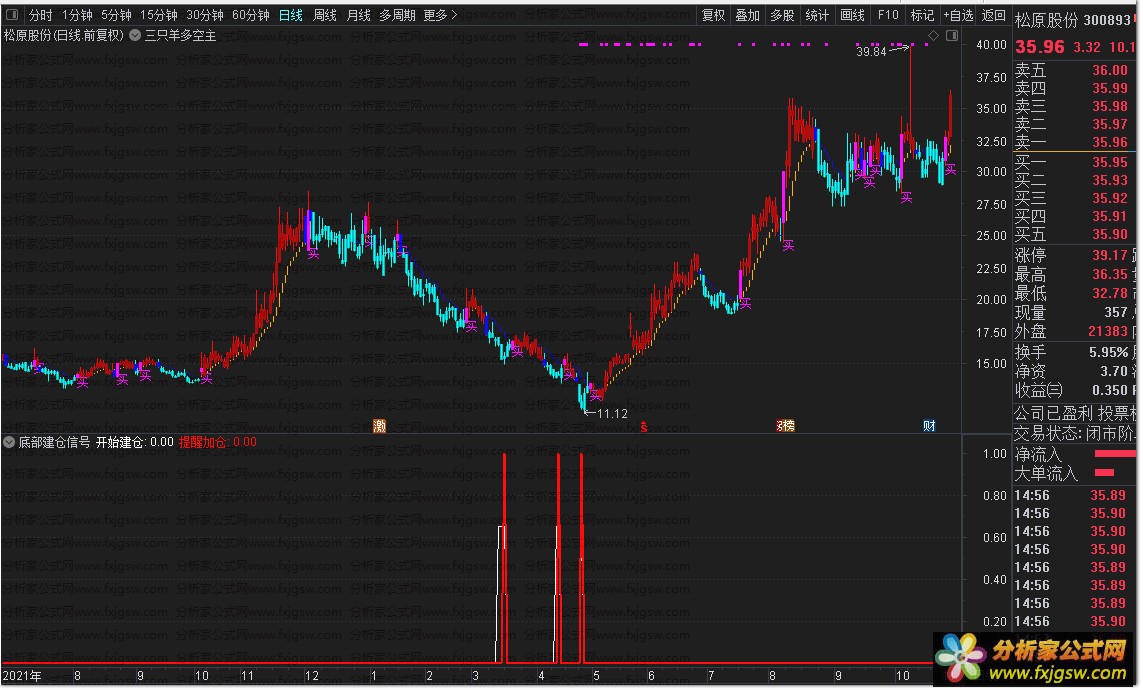Open main indicator dropdown next to 三只羊多空主
This screenshot has width=1143, height=690.
(x=135, y=35)
